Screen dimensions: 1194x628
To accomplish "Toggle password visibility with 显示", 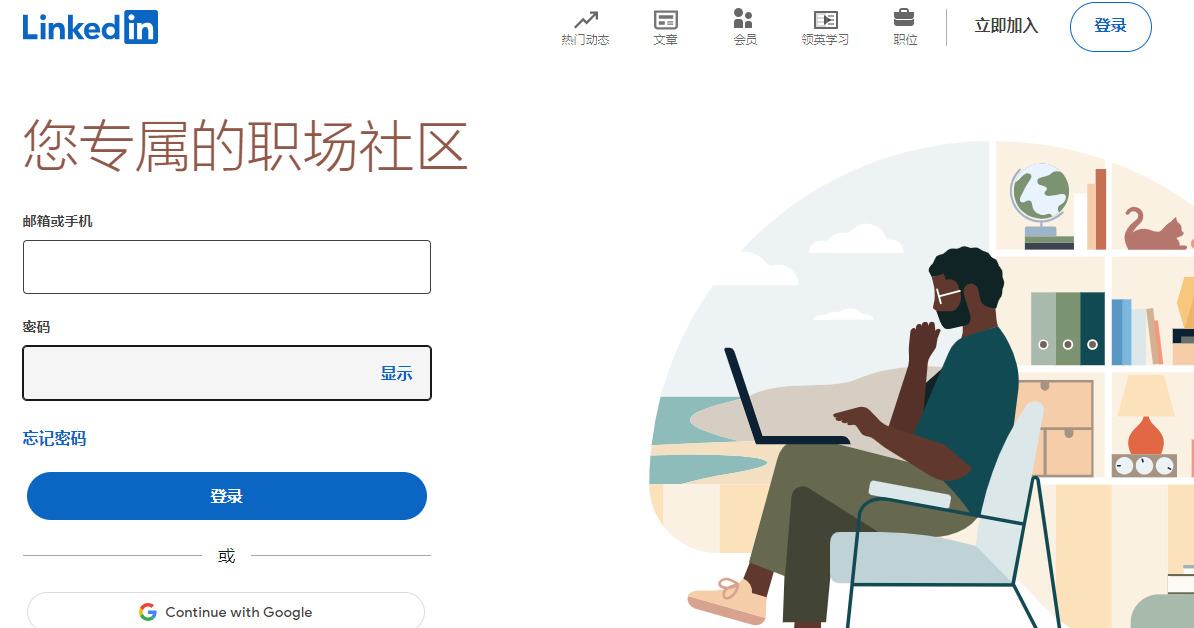I will point(397,373).
